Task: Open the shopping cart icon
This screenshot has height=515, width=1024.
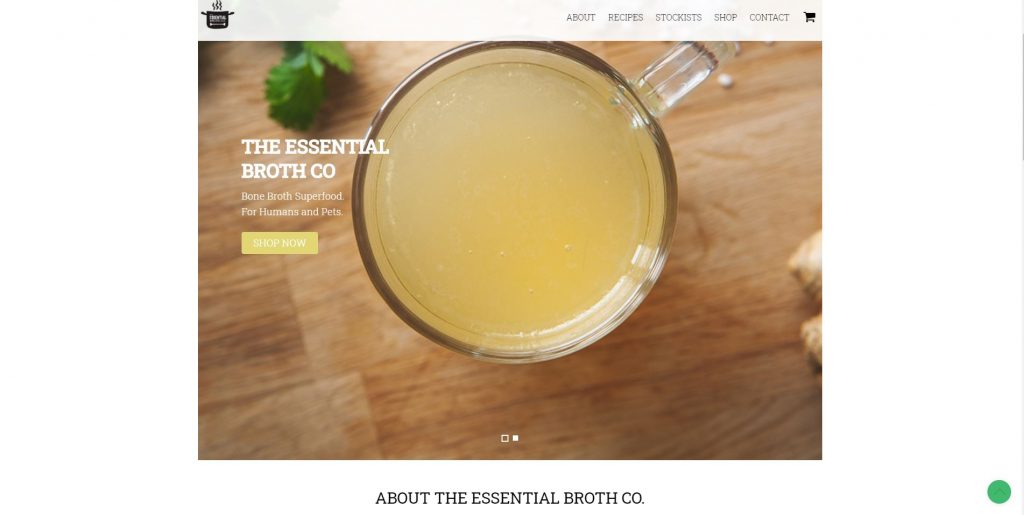Action: coord(809,17)
